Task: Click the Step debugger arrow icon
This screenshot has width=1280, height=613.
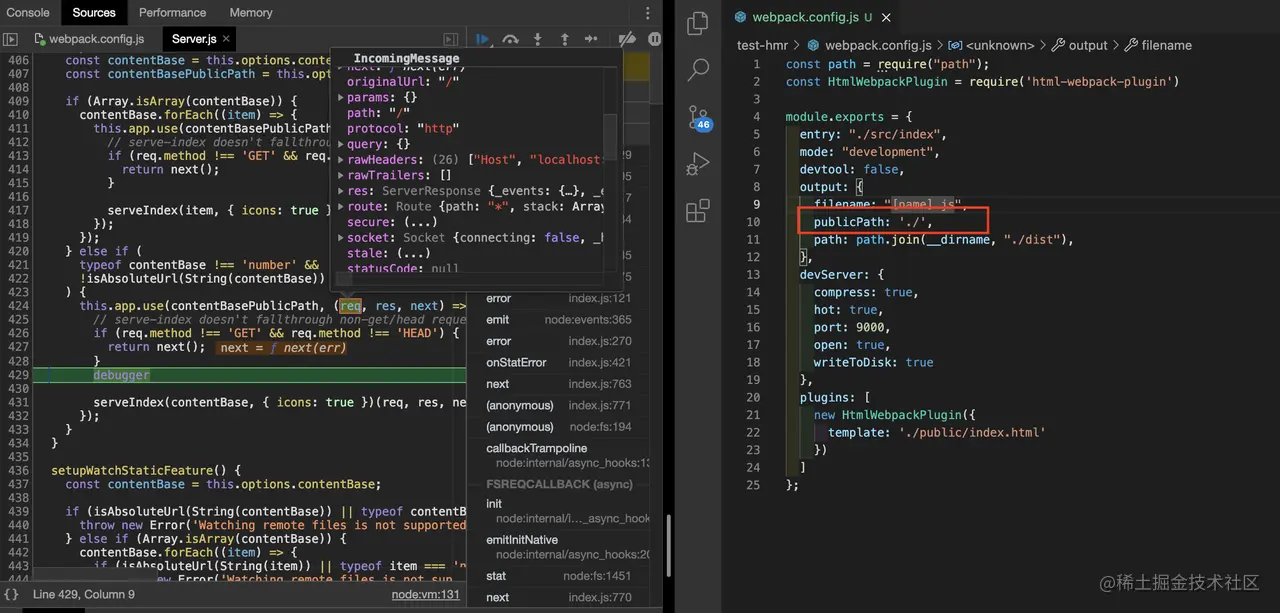Action: point(591,39)
